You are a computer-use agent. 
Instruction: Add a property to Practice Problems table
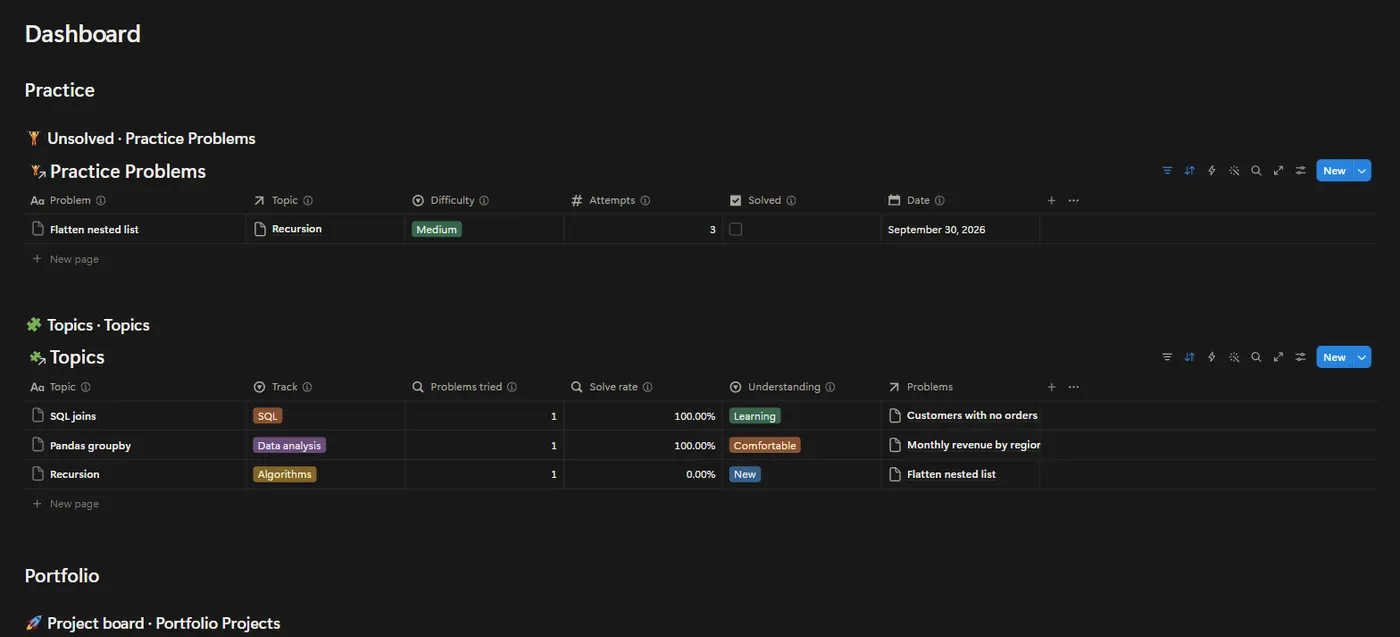tap(1051, 201)
